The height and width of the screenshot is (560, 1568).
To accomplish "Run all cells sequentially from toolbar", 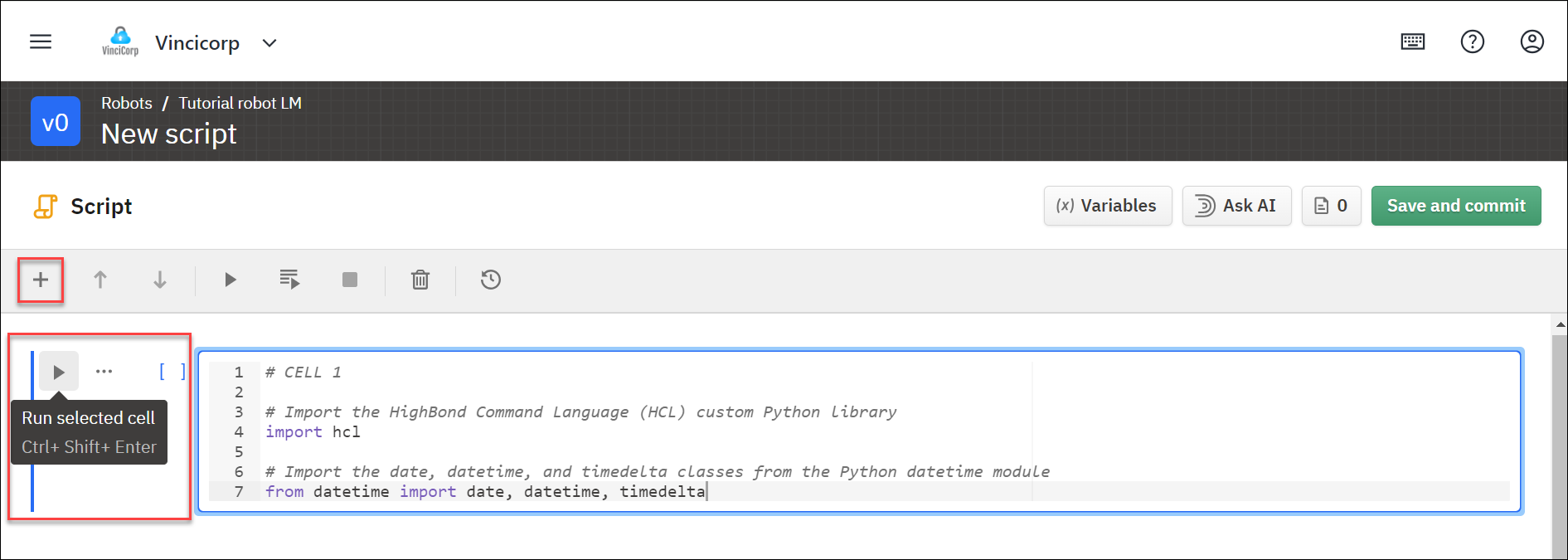I will [289, 280].
